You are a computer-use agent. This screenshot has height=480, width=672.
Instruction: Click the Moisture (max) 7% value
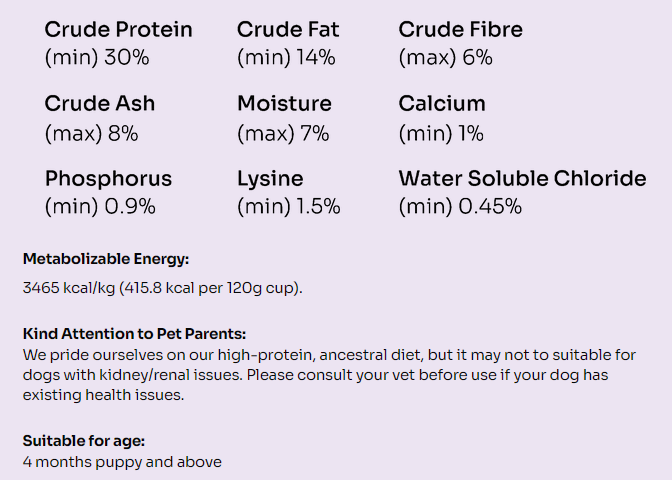[x=283, y=132]
